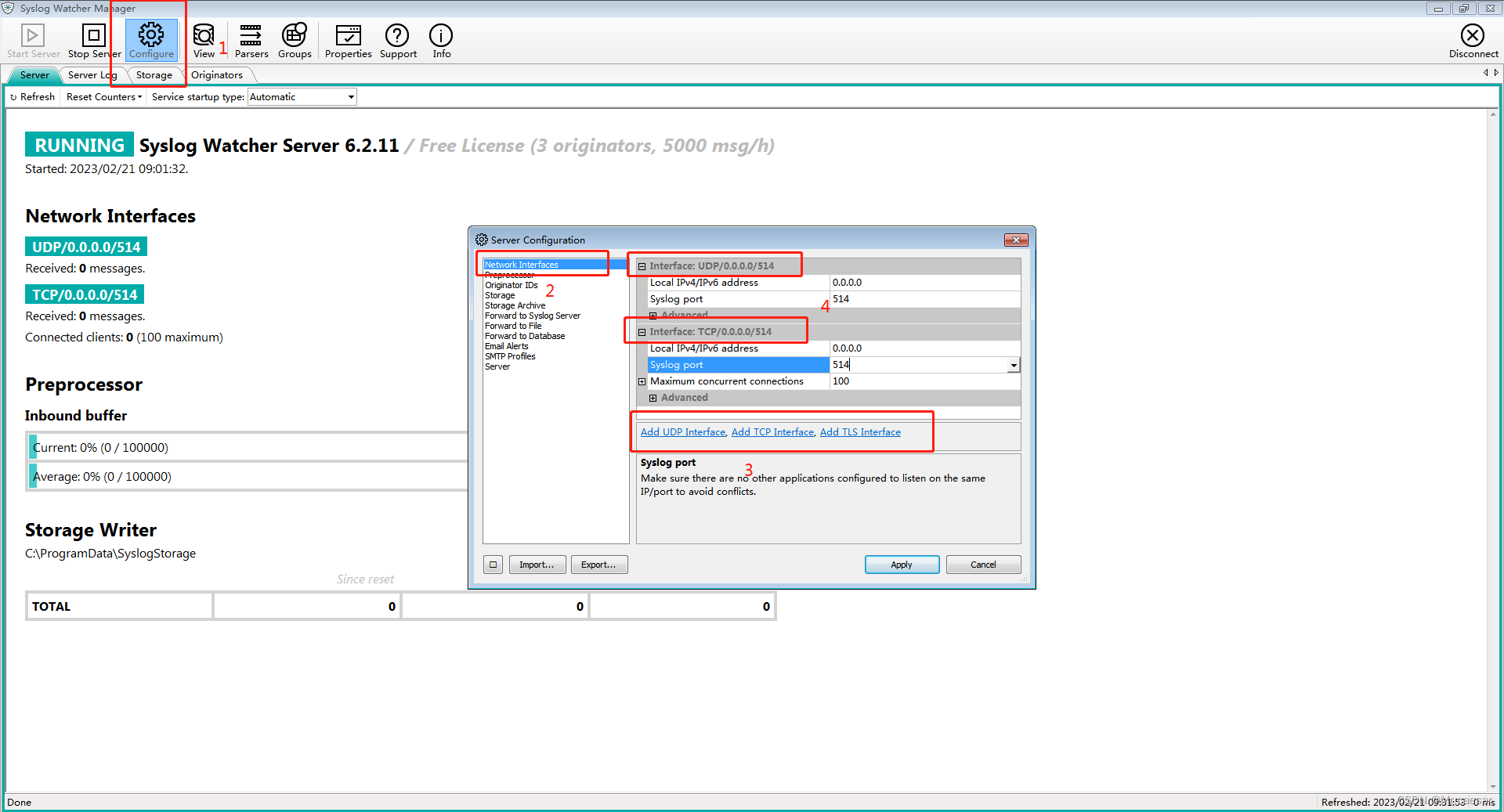Click the Start Server icon

coord(32,35)
